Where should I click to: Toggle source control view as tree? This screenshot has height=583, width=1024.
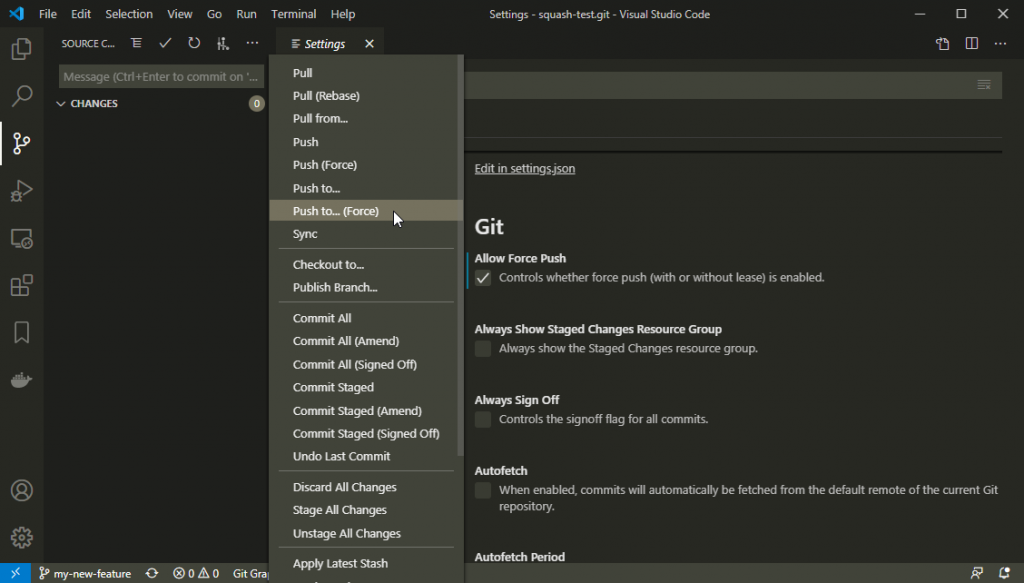click(x=136, y=43)
